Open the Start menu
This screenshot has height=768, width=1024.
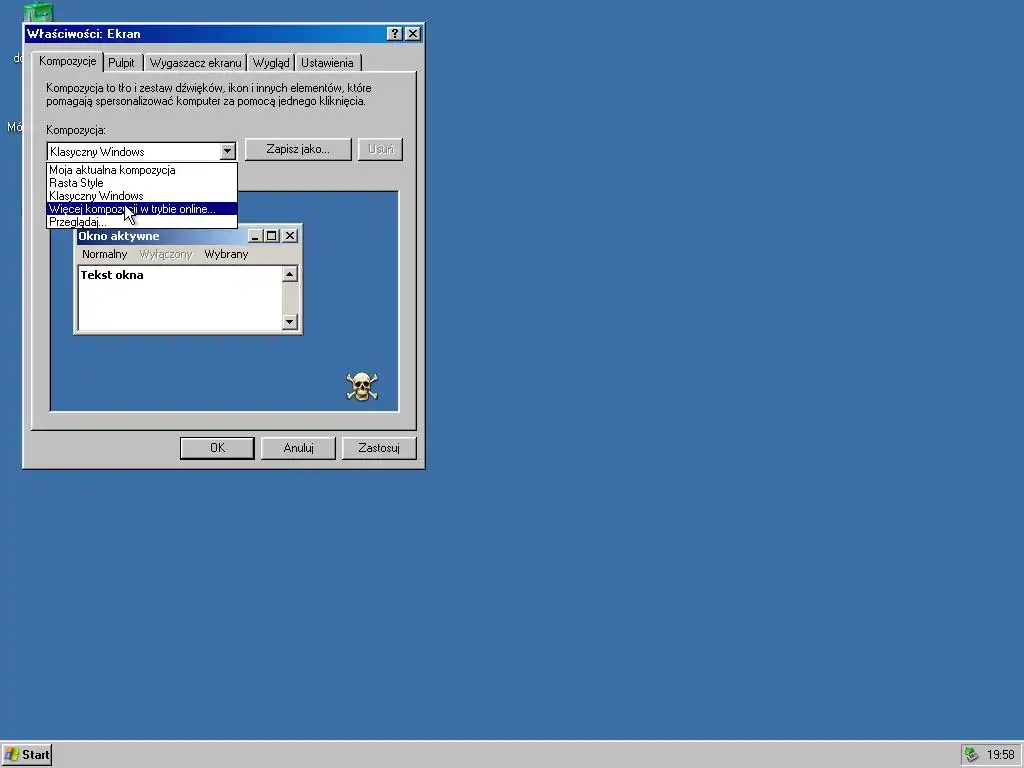[27, 755]
